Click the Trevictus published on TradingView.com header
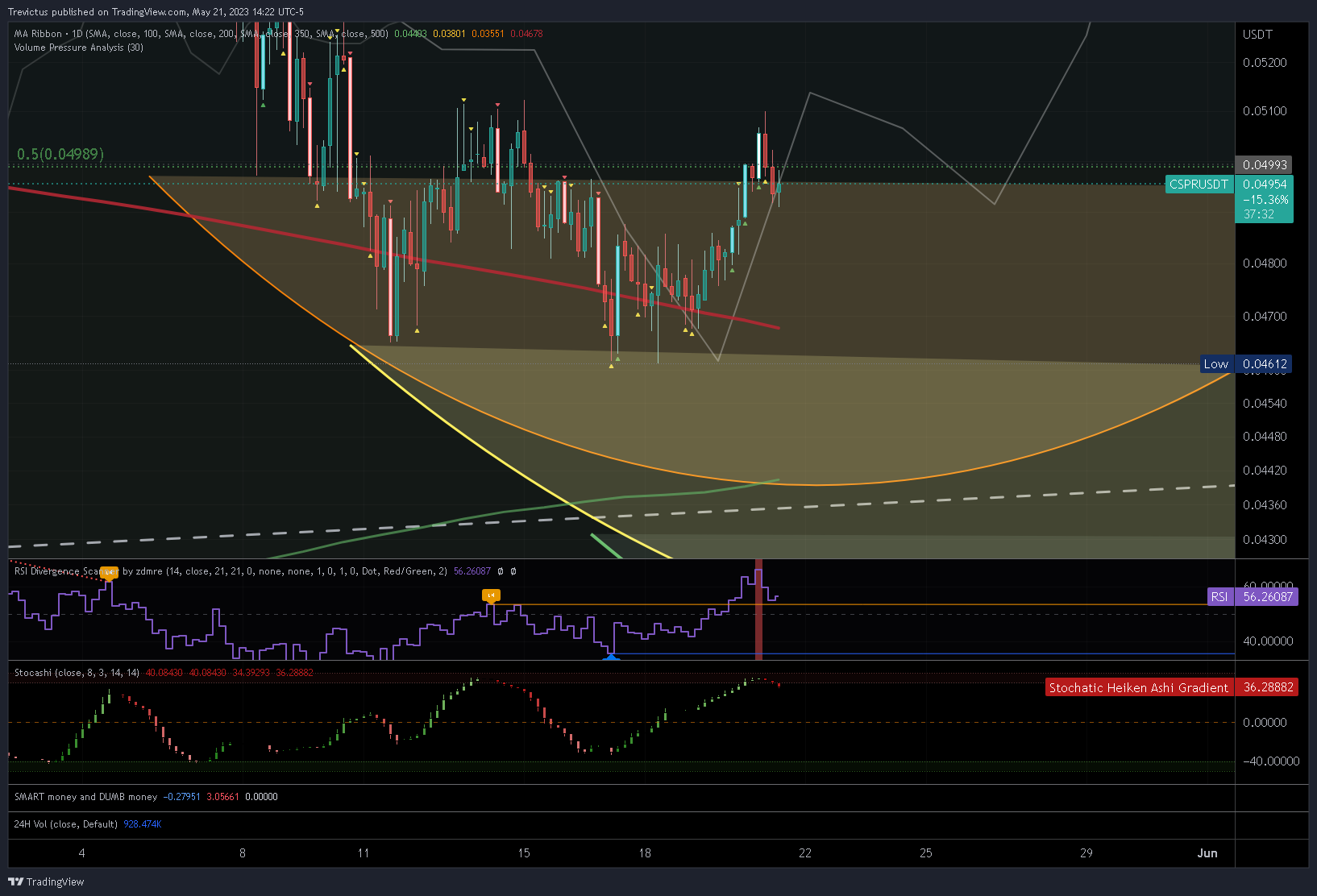This screenshot has width=1317, height=896. pyautogui.click(x=156, y=12)
